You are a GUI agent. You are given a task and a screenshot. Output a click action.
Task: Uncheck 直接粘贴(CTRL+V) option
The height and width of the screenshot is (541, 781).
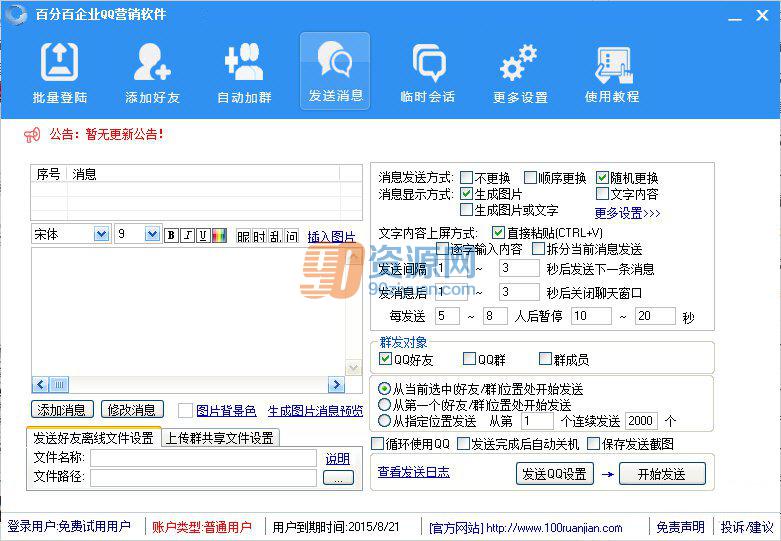[498, 232]
